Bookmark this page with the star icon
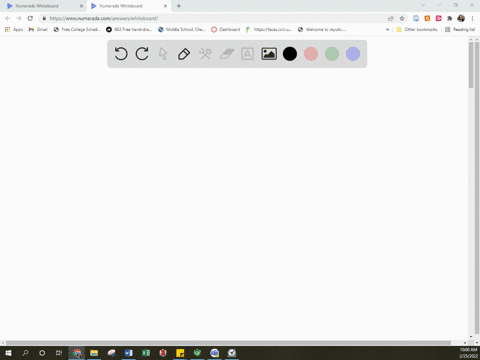Screen dimensions: 480x360 tap(402, 18)
